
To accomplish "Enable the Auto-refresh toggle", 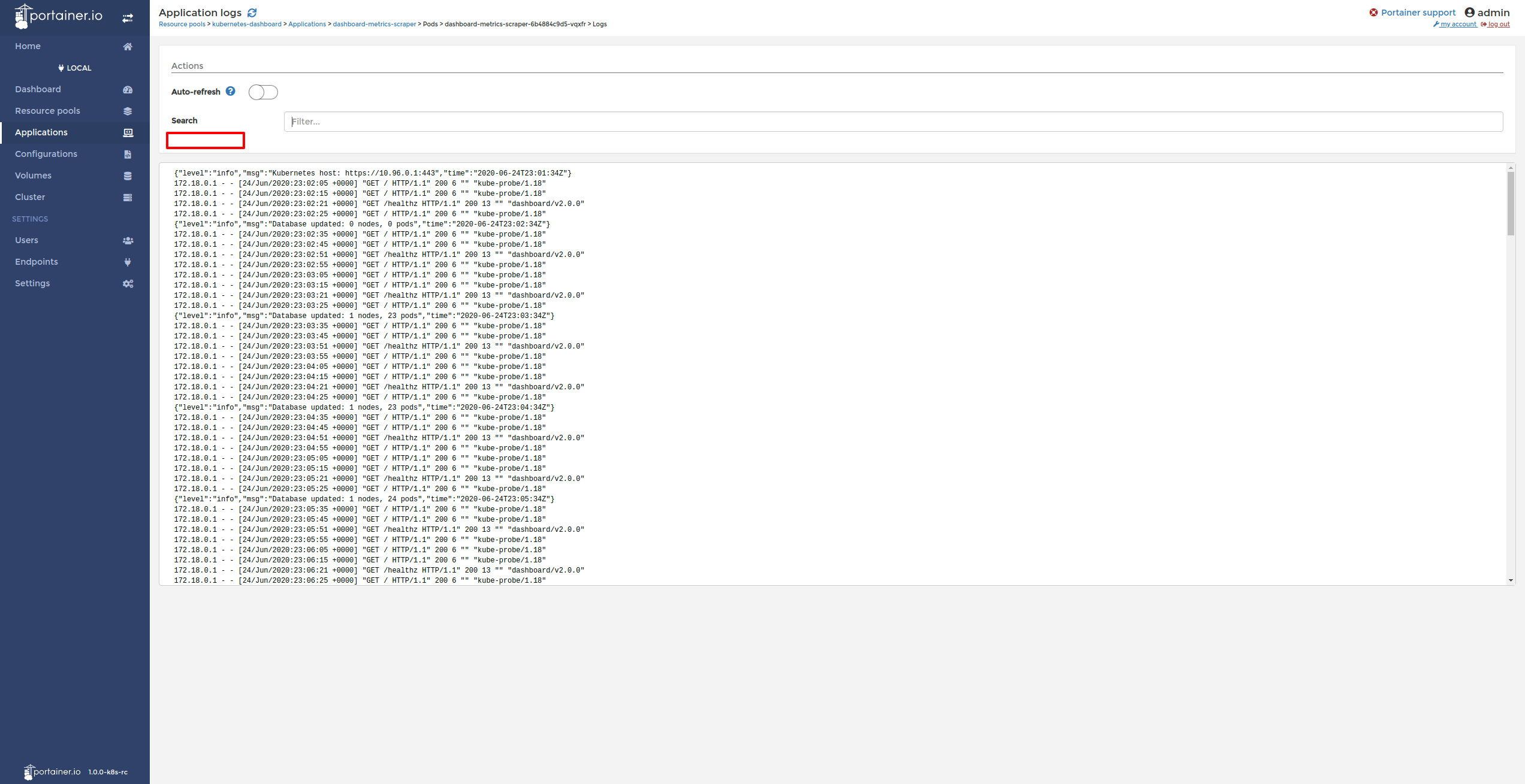I will coord(262,92).
